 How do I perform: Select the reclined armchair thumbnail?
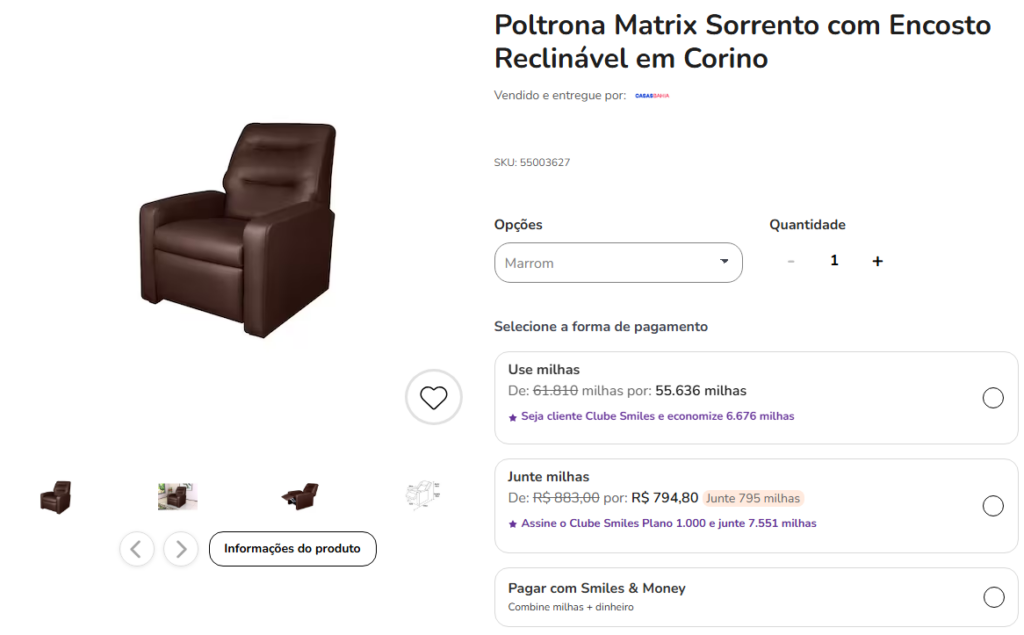click(300, 493)
